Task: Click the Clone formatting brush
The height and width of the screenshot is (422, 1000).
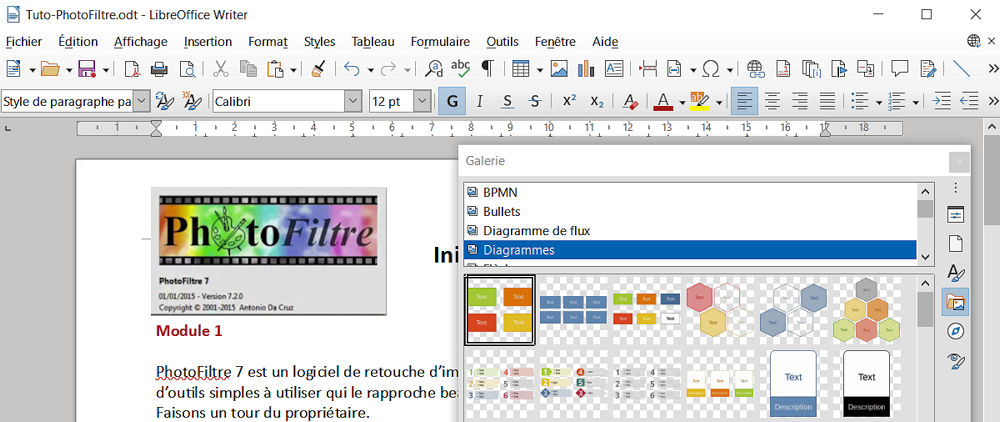Action: tap(319, 68)
